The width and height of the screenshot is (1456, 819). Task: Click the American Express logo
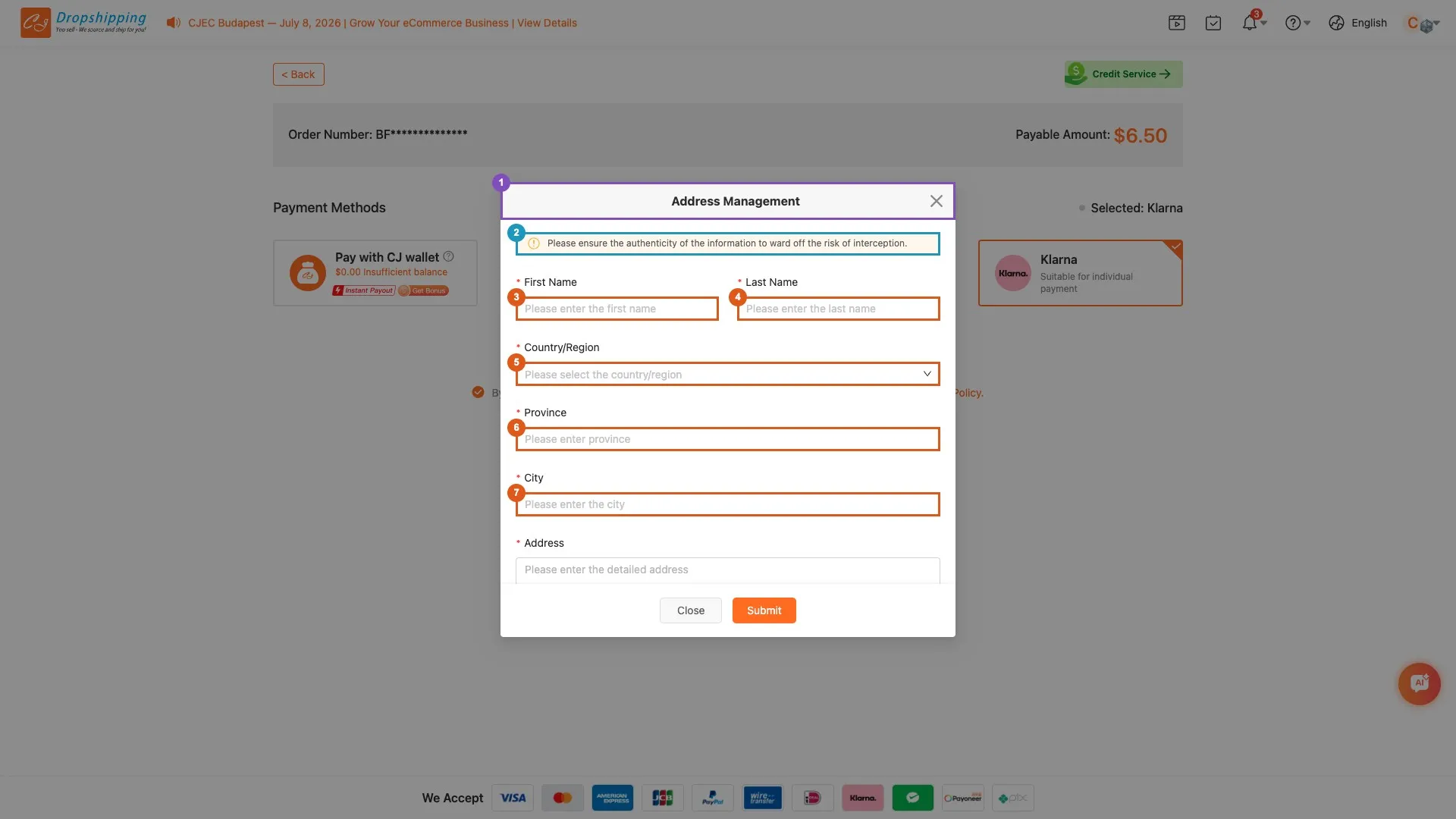613,798
